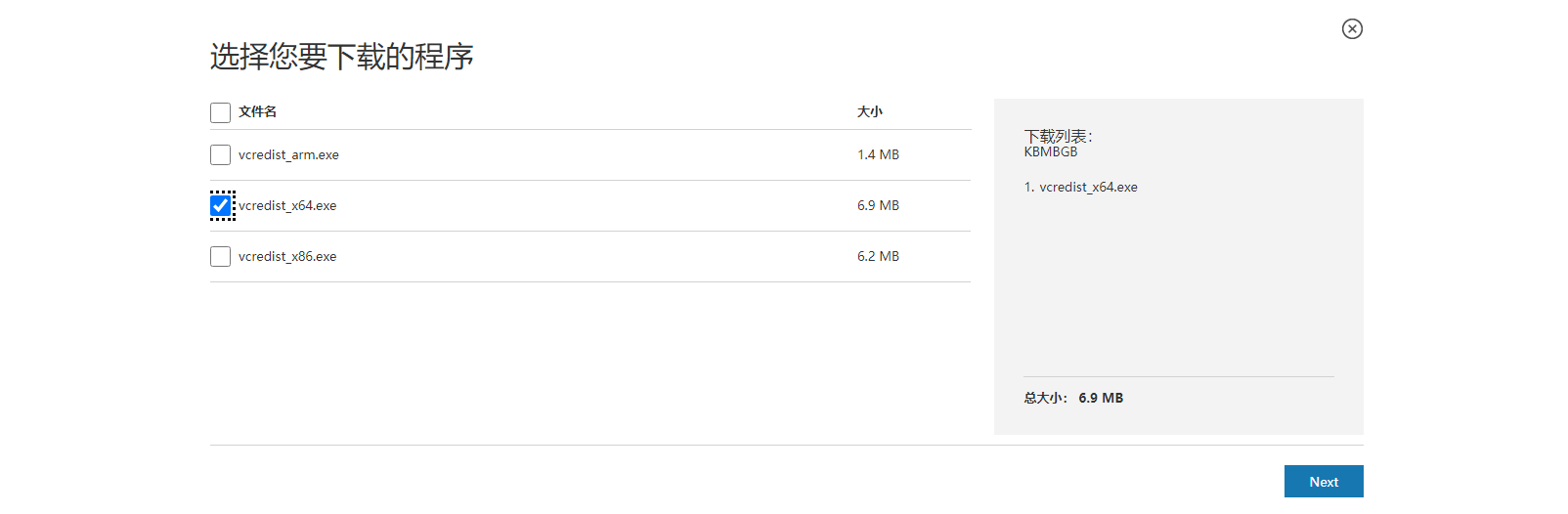Click the 1.4 MB size value
The image size is (1568, 514).
[x=878, y=155]
